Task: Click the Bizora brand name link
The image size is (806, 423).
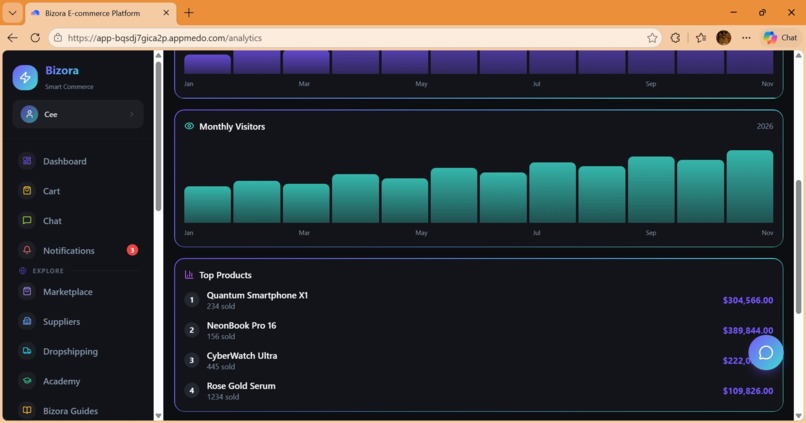Action: coord(62,70)
